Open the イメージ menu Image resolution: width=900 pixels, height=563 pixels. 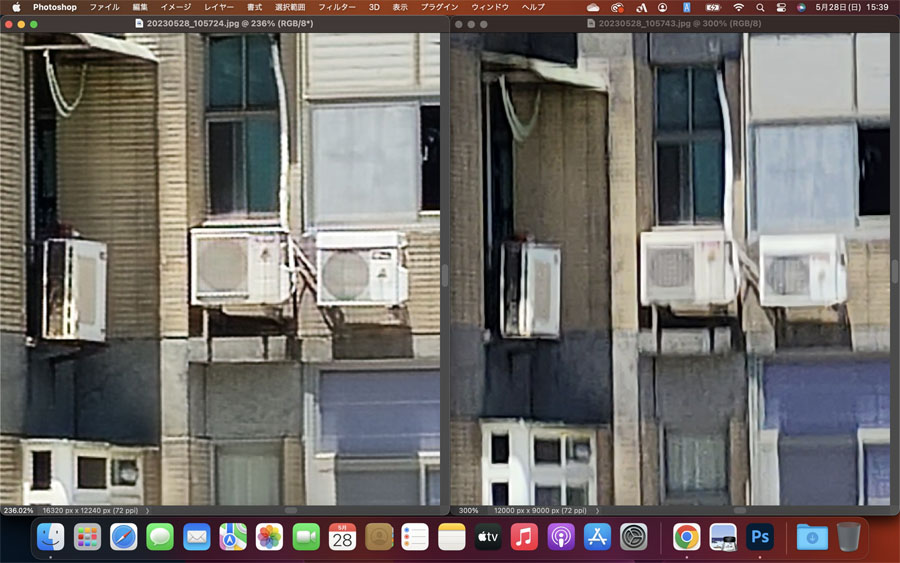(x=176, y=7)
